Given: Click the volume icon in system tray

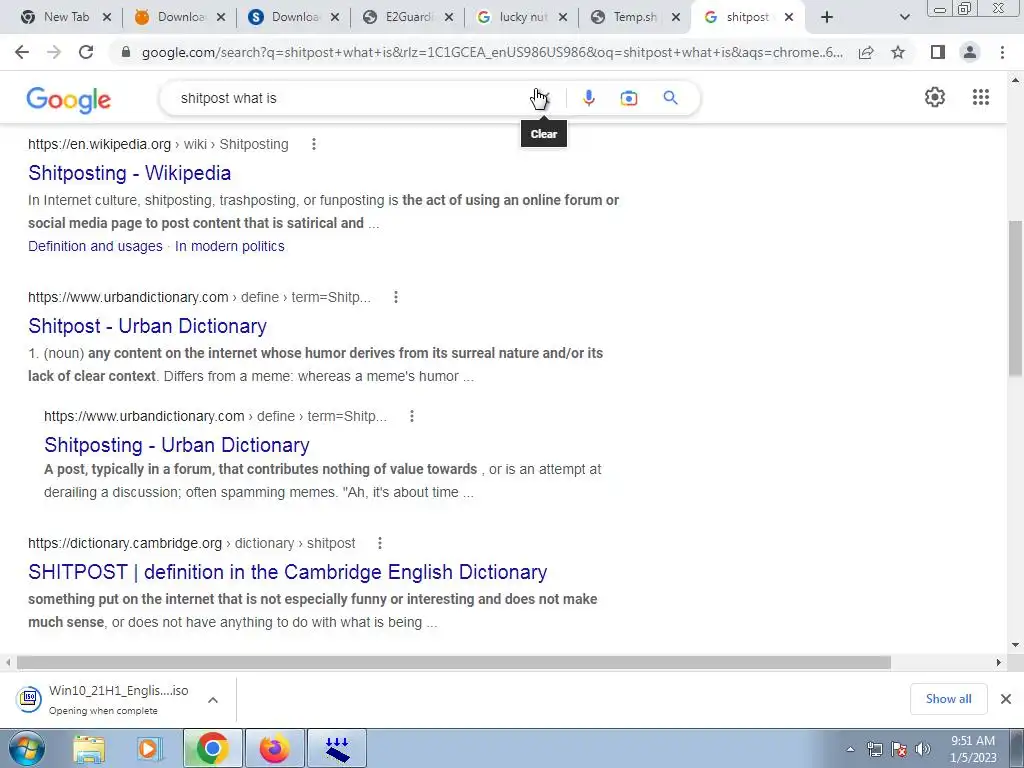Looking at the screenshot, I should pyautogui.click(x=922, y=749).
